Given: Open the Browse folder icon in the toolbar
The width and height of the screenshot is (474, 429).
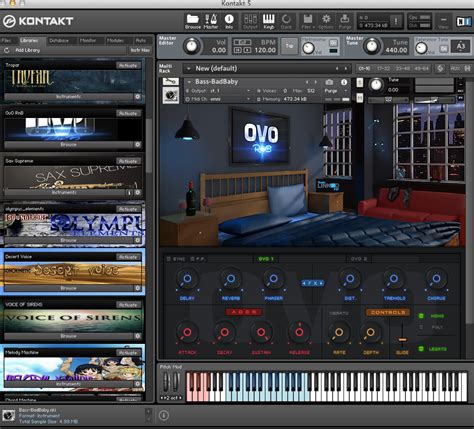Looking at the screenshot, I should [193, 22].
